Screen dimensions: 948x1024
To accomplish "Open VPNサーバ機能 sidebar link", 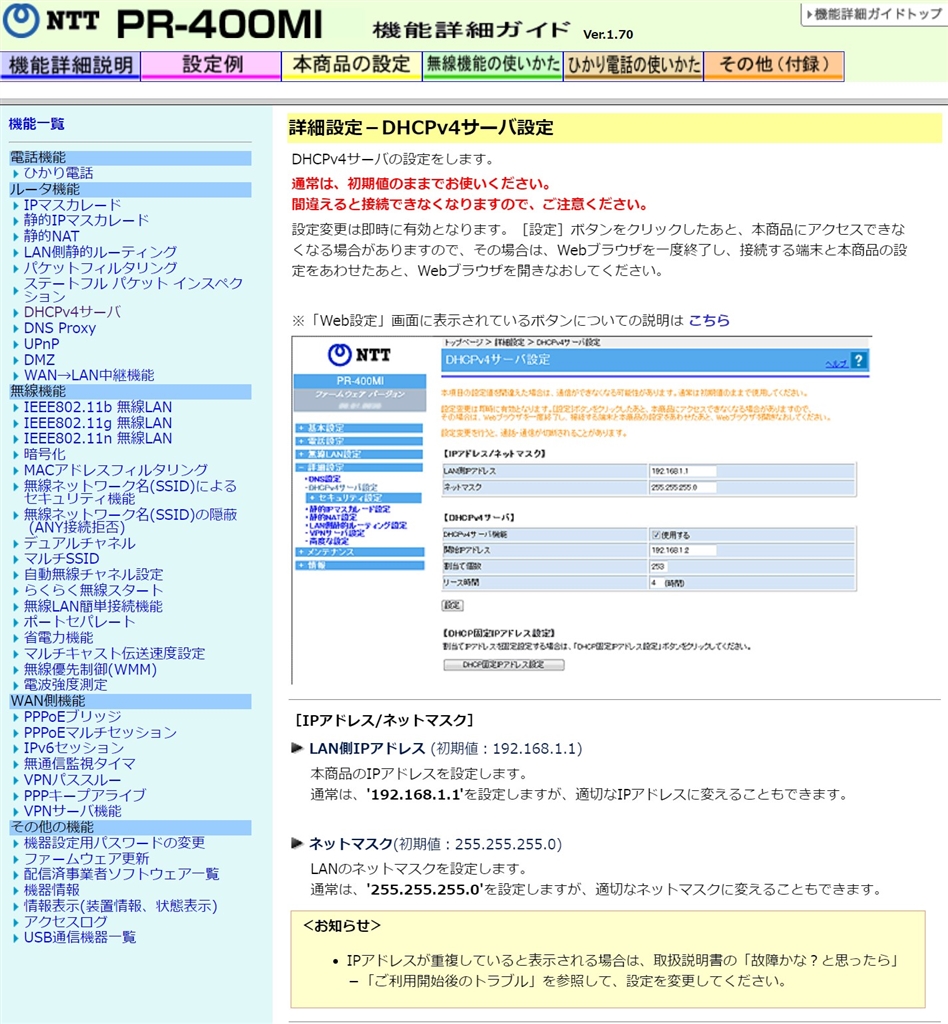I will (x=72, y=811).
